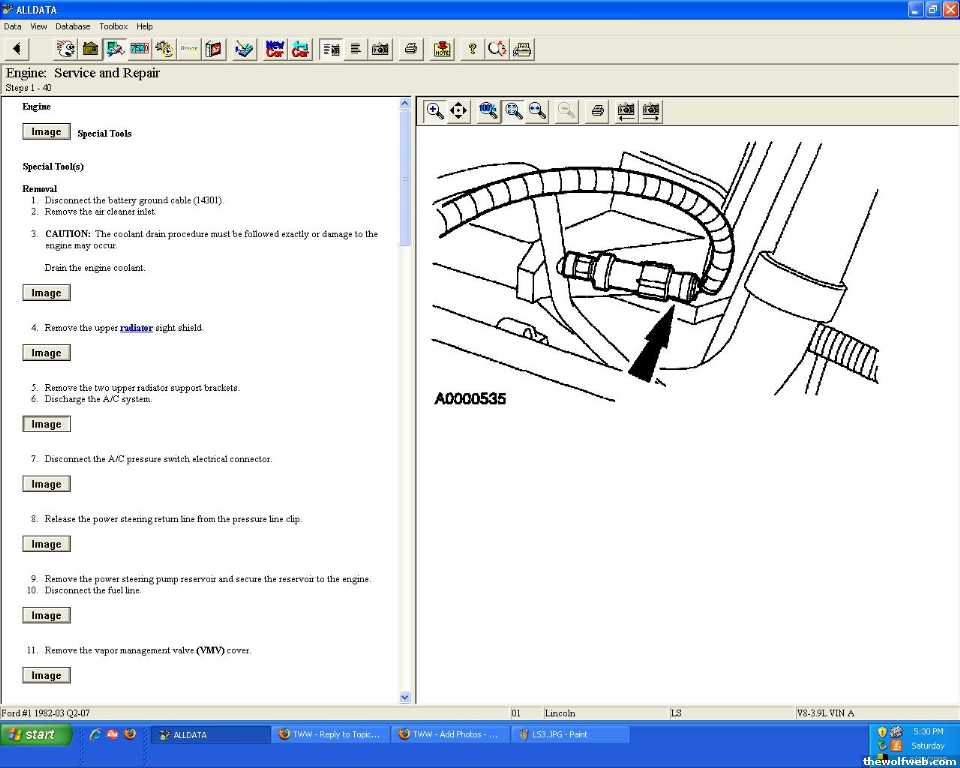Print the diagram using image viewer printer icon
The width and height of the screenshot is (960, 768).
tap(597, 111)
